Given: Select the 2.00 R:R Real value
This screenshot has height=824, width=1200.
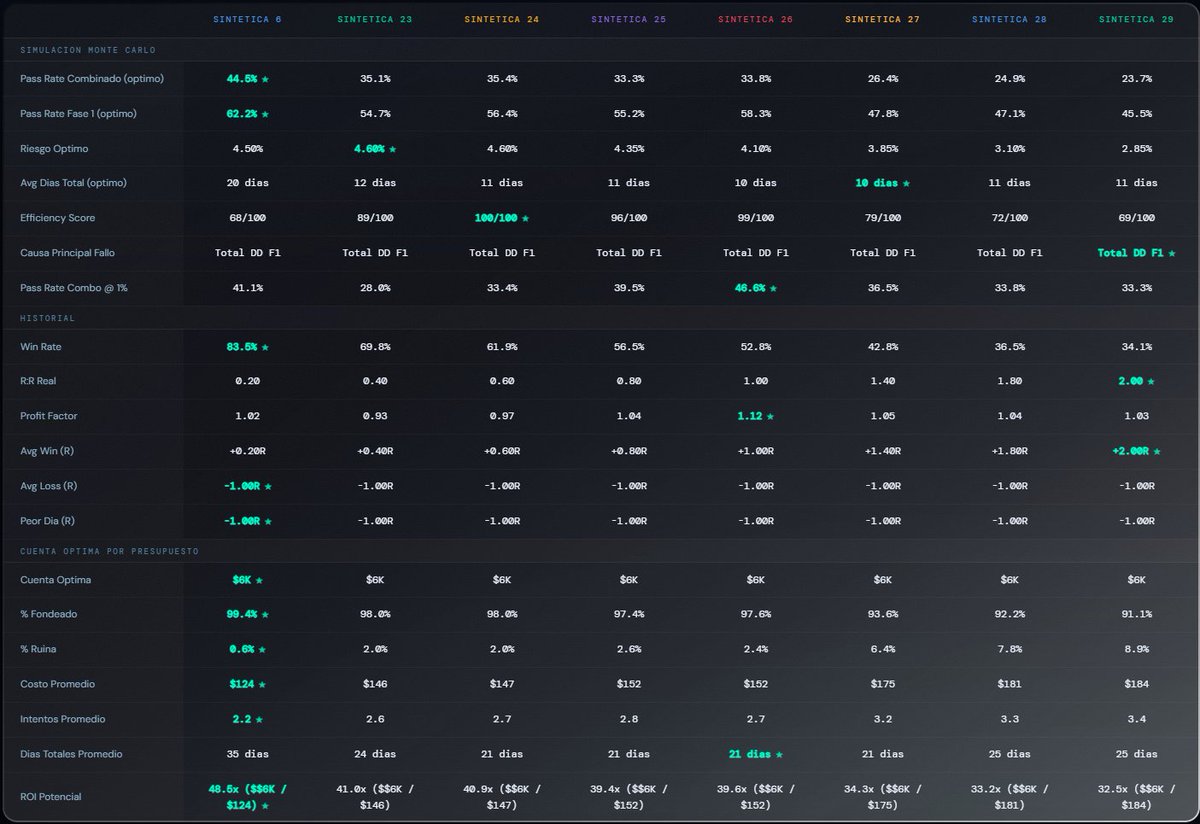Looking at the screenshot, I should point(1131,382).
